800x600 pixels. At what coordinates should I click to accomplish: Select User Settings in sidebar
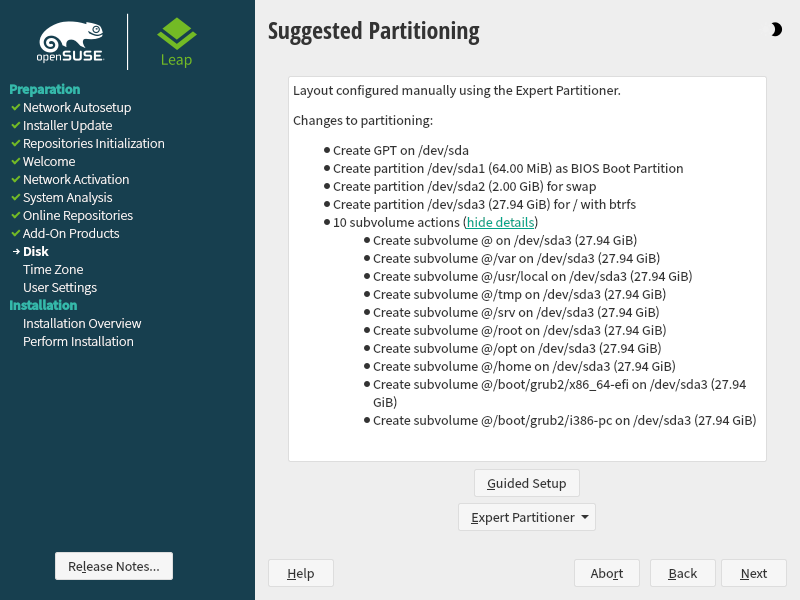[60, 287]
